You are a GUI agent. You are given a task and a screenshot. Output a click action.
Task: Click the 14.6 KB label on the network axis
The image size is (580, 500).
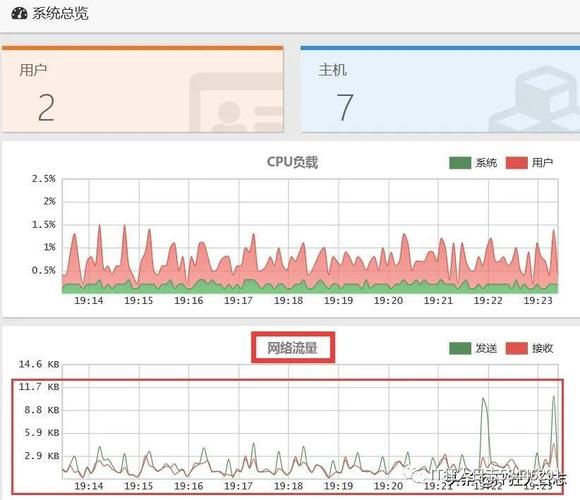[39, 364]
